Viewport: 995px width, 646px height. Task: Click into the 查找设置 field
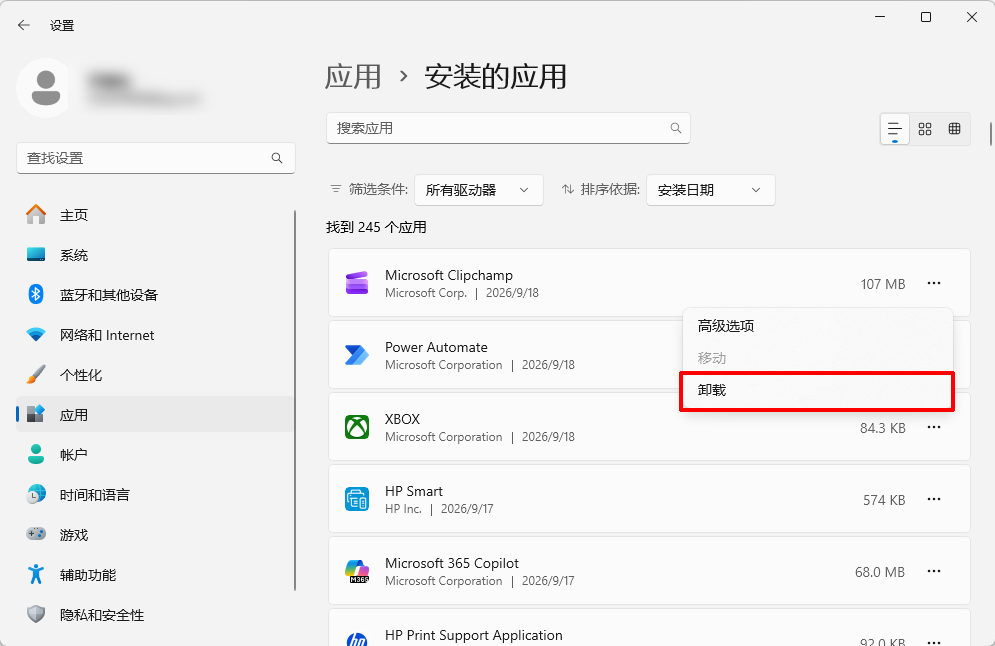[155, 158]
